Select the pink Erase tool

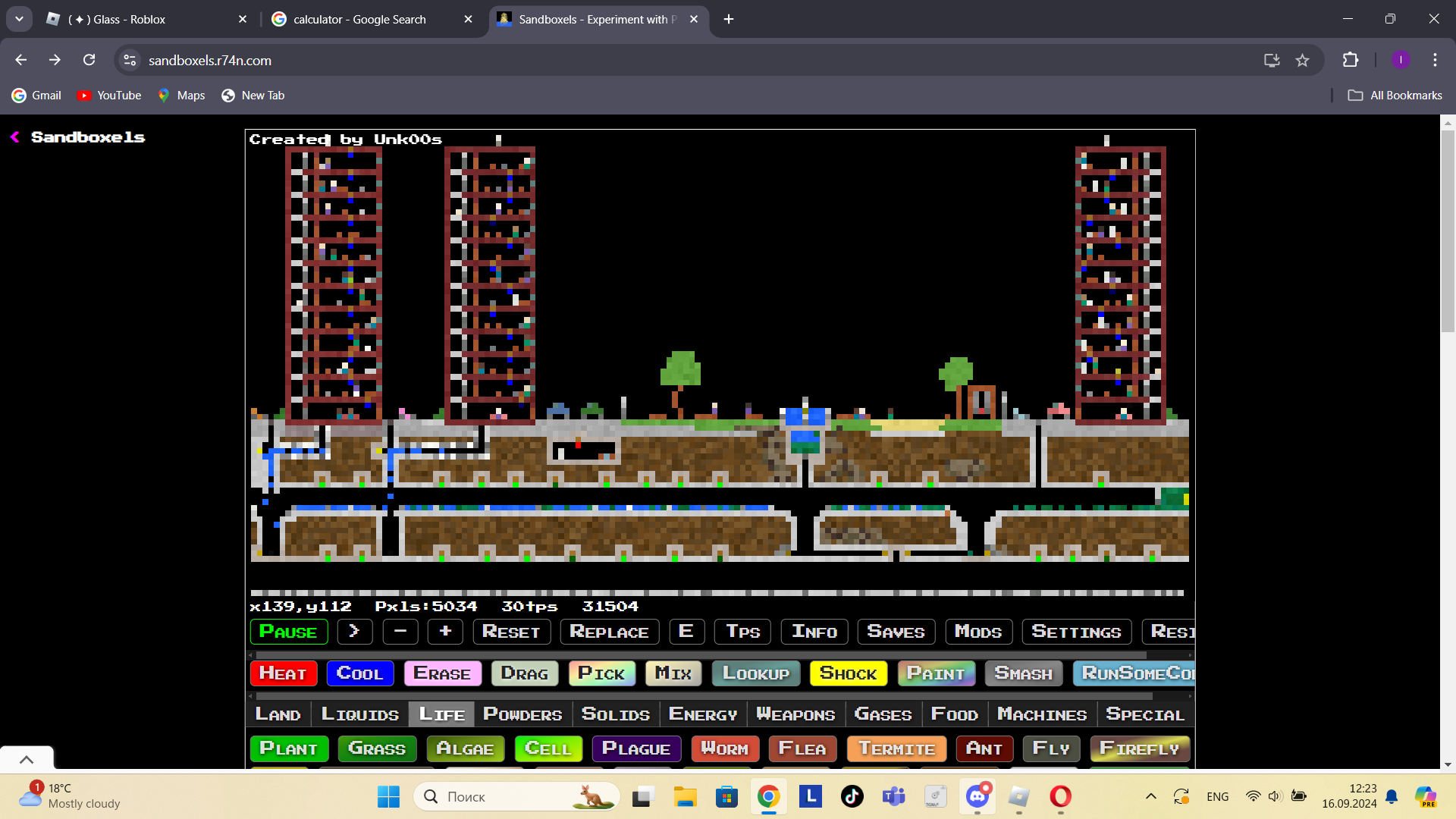tap(442, 673)
